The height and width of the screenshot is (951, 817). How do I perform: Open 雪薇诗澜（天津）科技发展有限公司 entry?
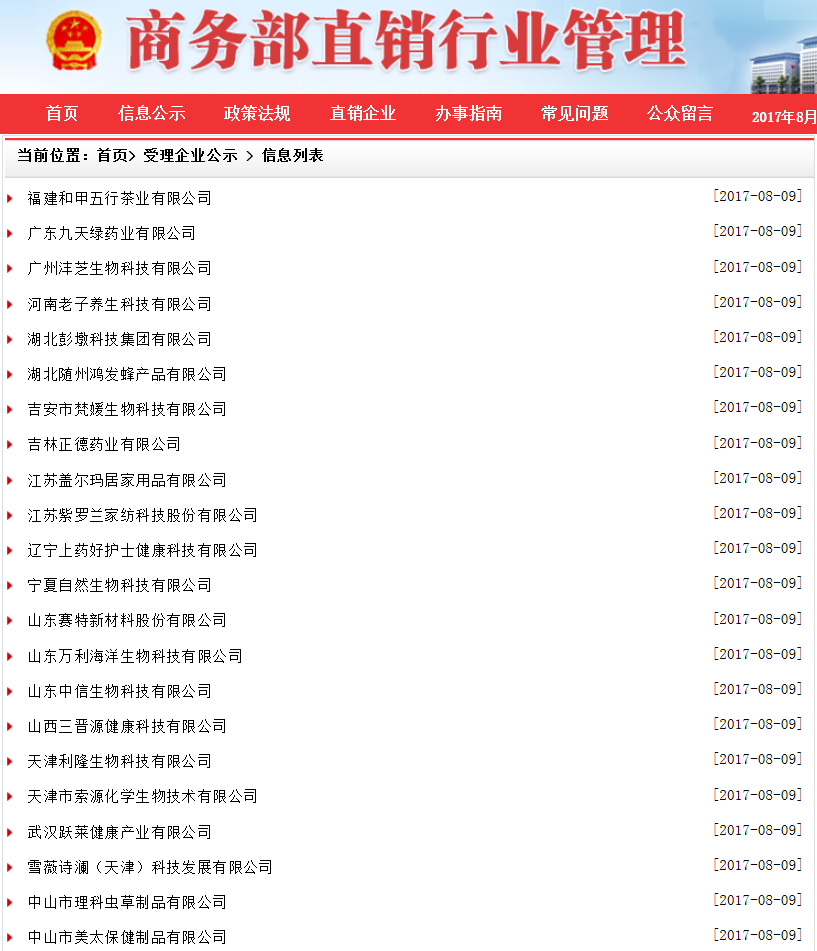pos(150,867)
